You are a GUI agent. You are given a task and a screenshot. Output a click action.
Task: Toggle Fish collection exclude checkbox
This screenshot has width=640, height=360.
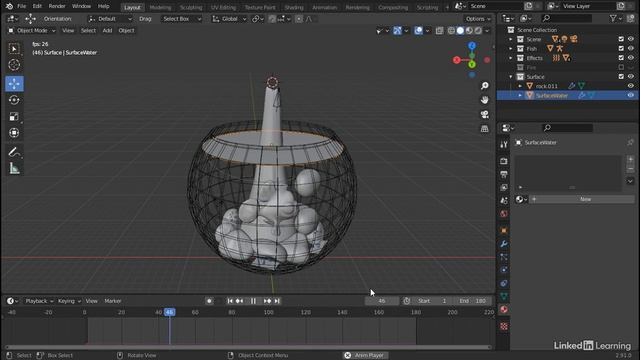(621, 49)
